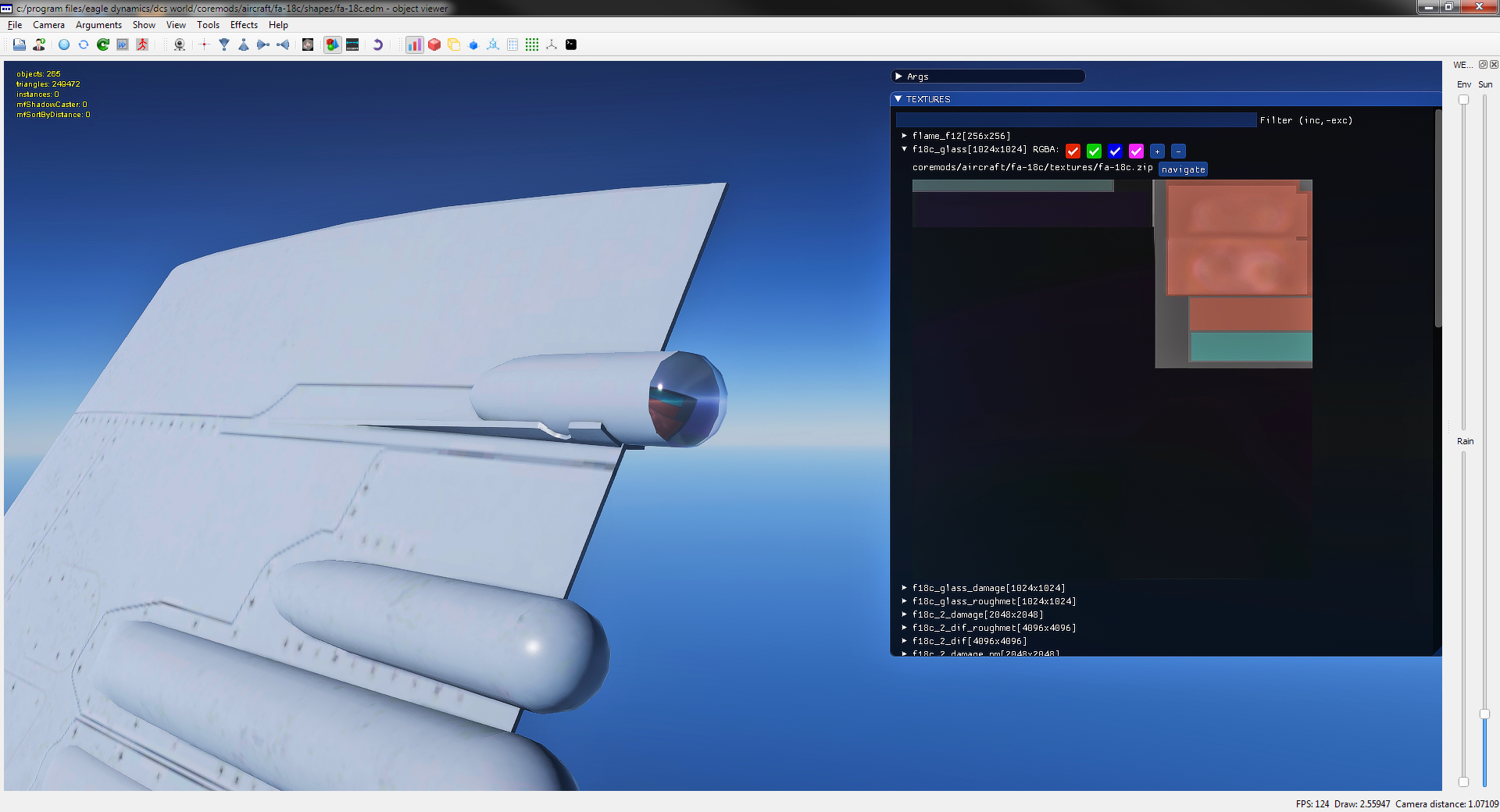The image size is (1500, 812).
Task: Click the right-pointing blue cone view icon
Action: pyautogui.click(x=263, y=45)
